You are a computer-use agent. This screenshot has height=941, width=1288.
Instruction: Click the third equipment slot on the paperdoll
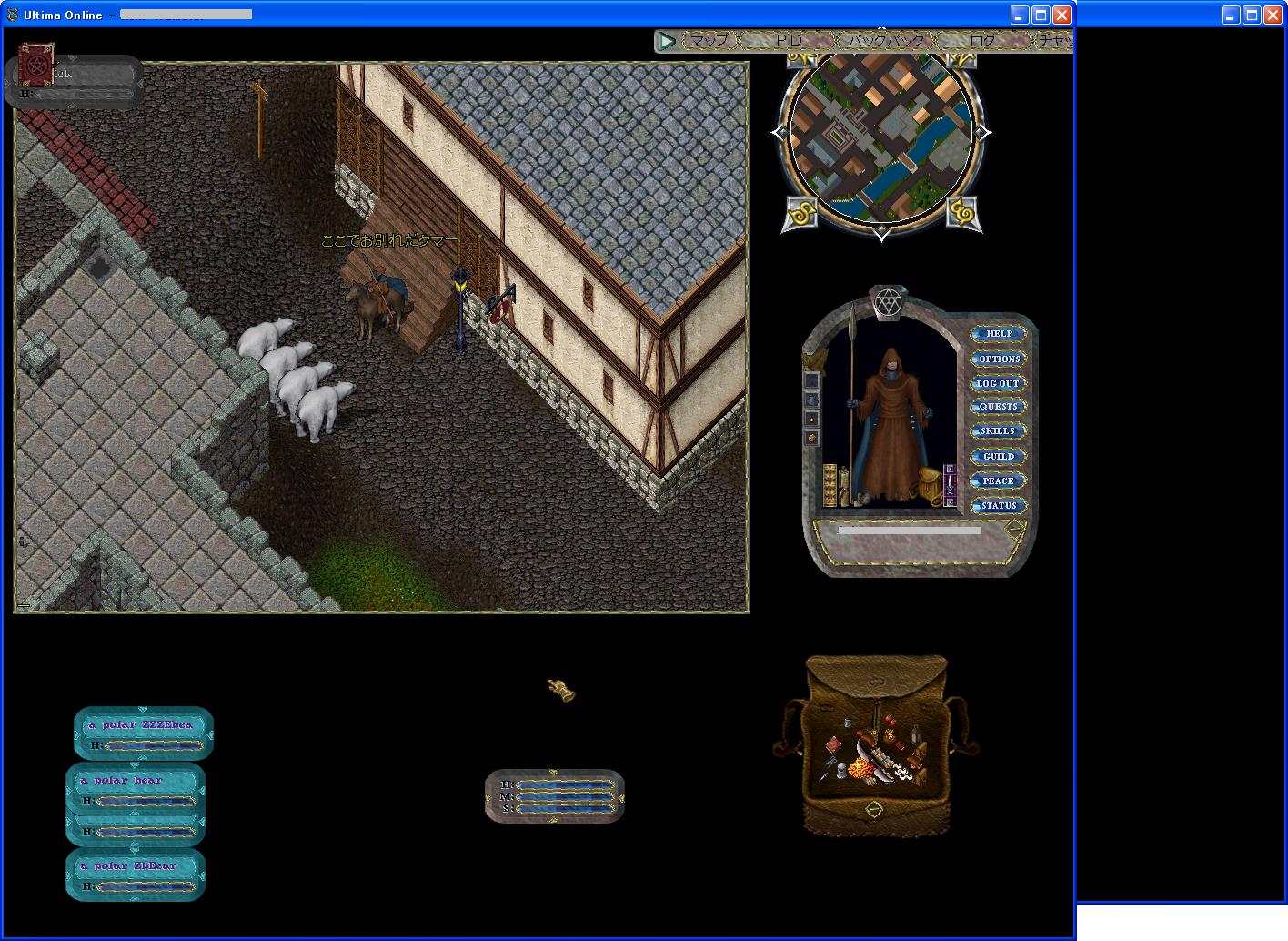click(x=811, y=419)
